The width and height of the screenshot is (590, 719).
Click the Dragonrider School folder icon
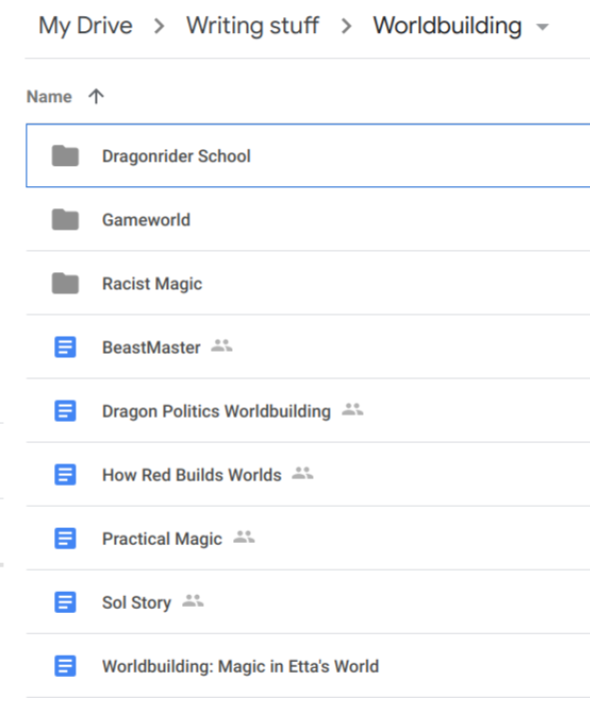pos(65,156)
